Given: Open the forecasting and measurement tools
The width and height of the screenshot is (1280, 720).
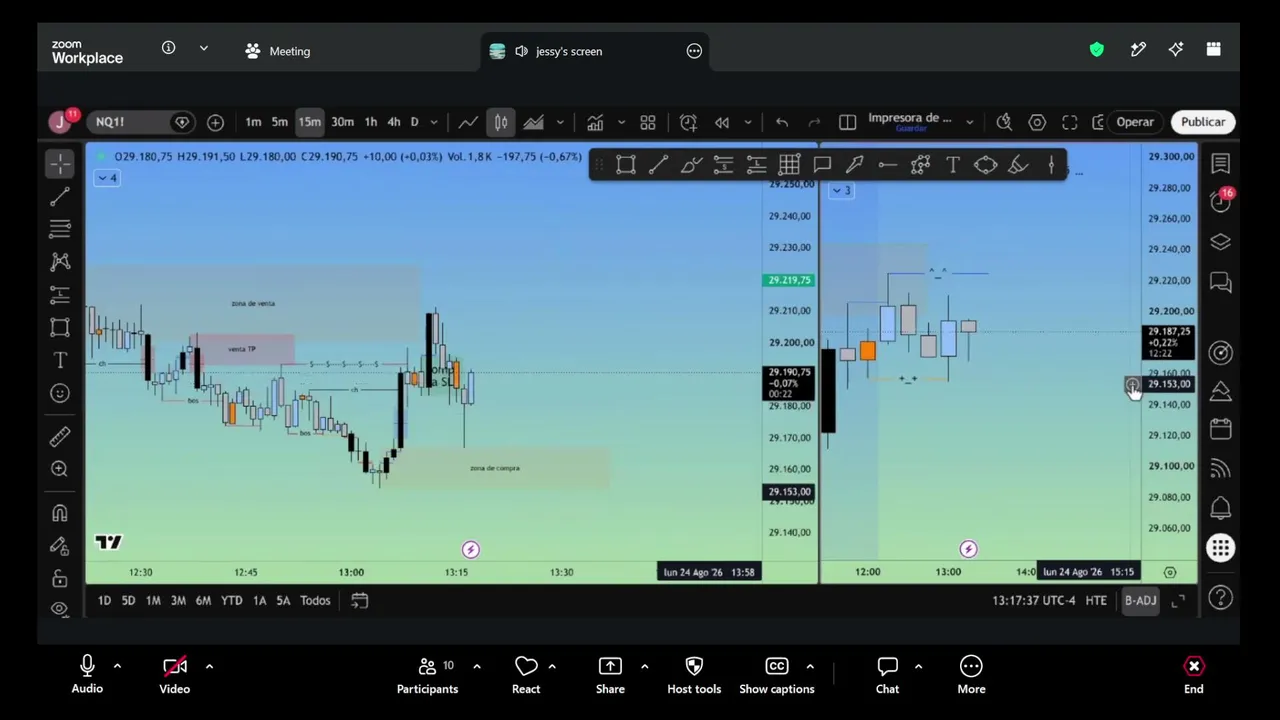Looking at the screenshot, I should [60, 295].
